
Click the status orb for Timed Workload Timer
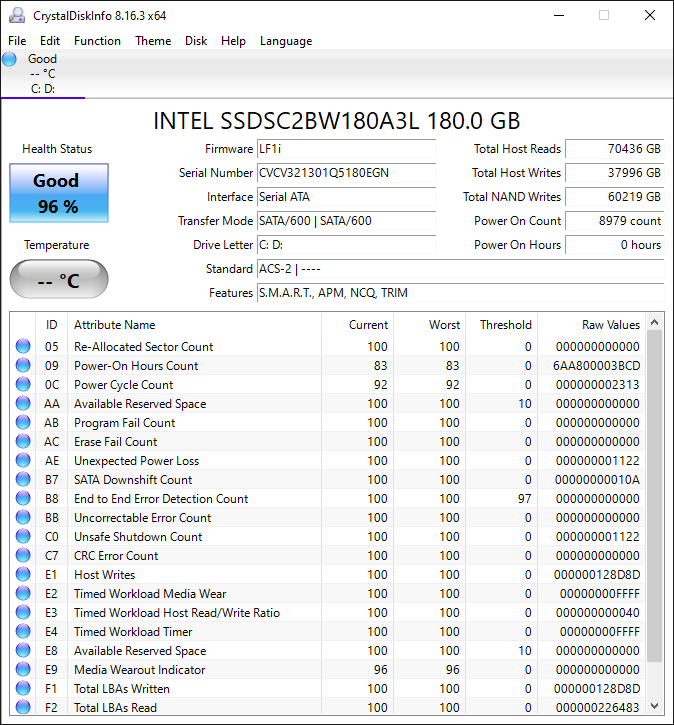coord(23,631)
